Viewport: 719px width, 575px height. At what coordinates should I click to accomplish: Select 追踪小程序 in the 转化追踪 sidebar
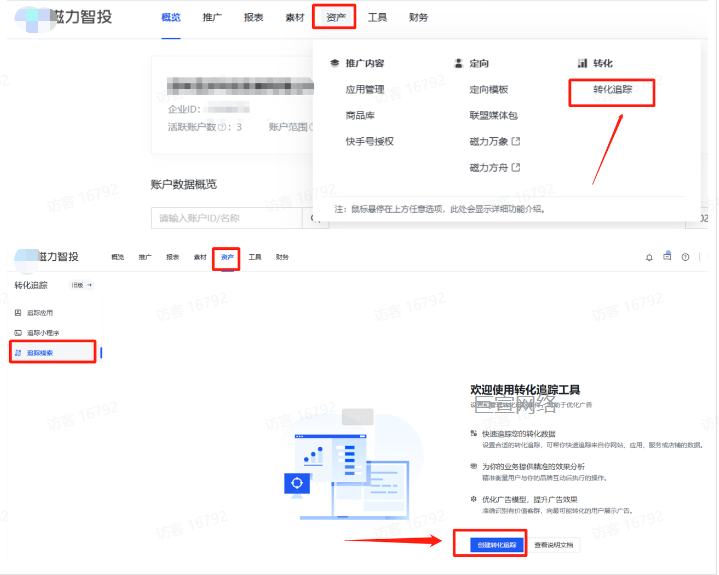(43, 333)
